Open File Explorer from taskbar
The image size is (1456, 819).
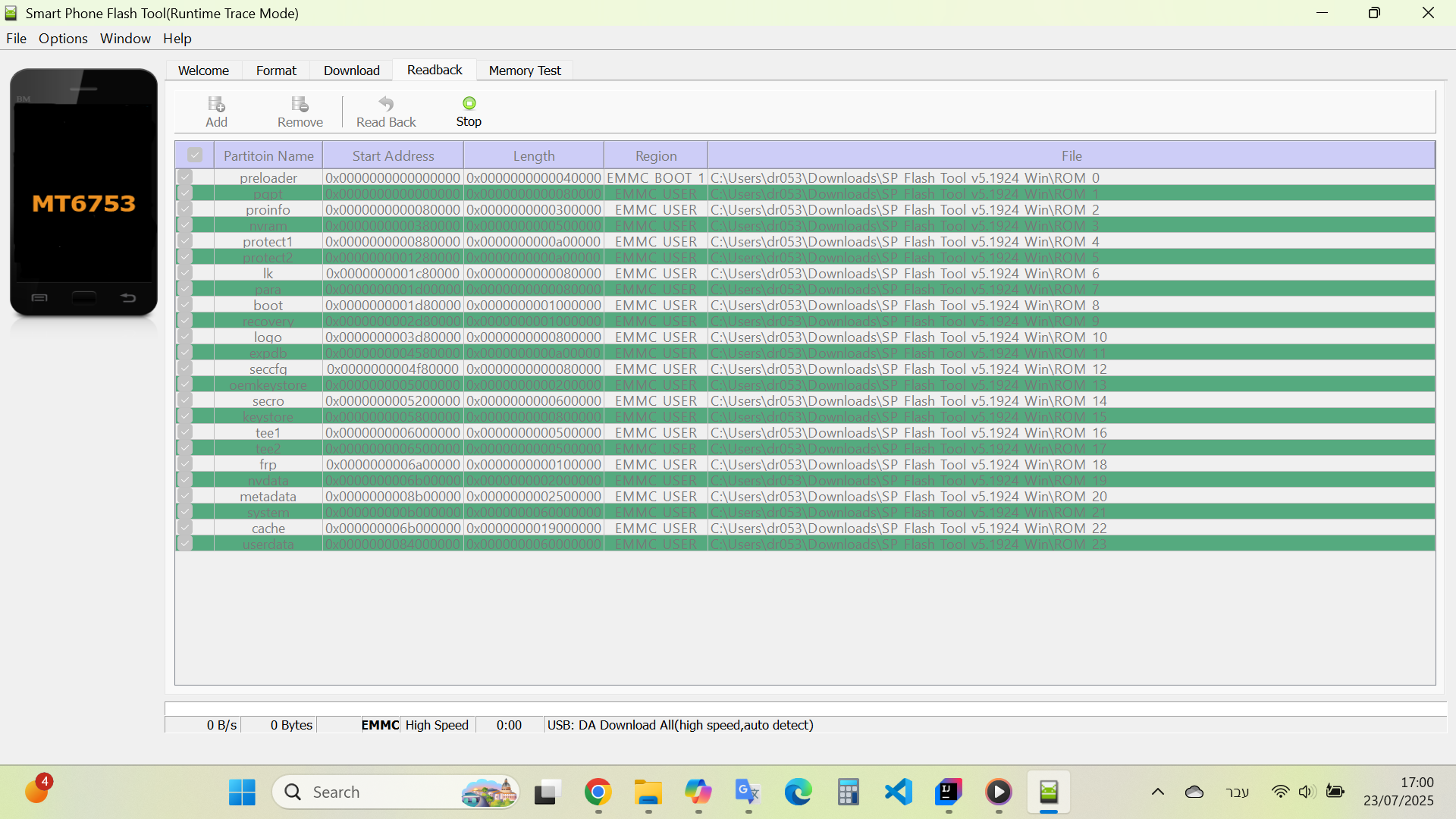pos(648,792)
